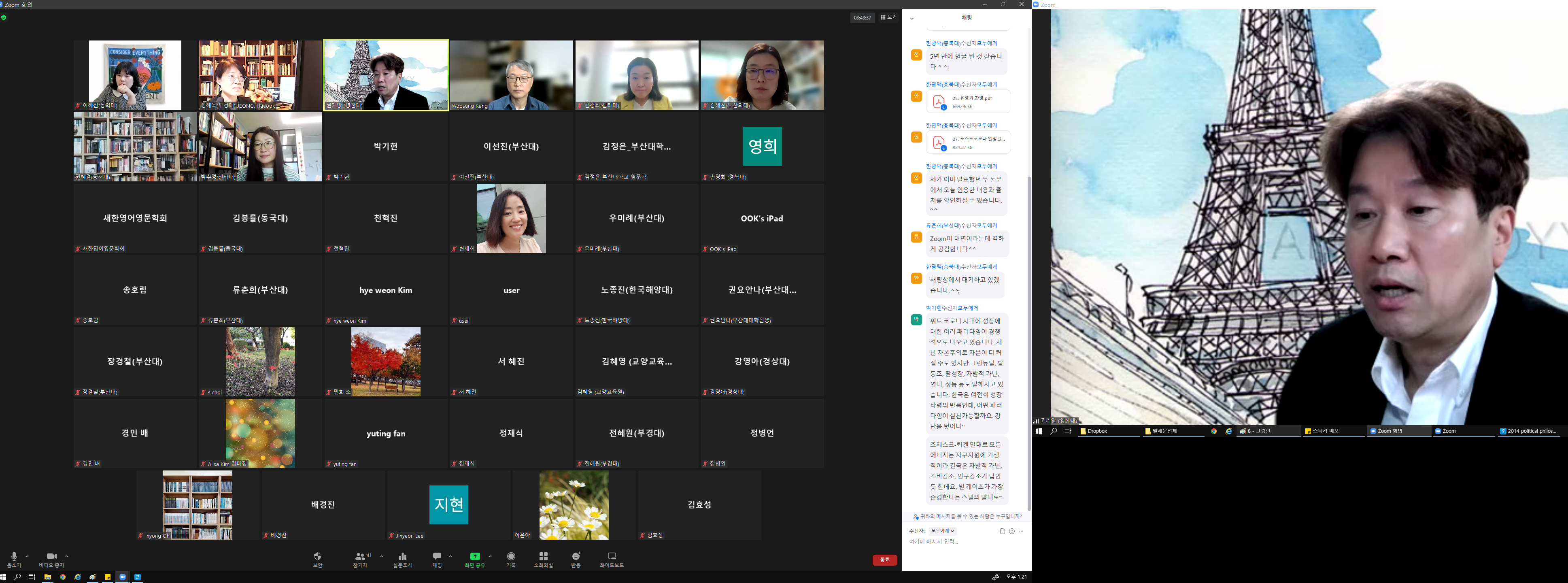This screenshot has height=583, width=1568.
Task: Expand audio options arrow beside microphone
Action: (27, 556)
